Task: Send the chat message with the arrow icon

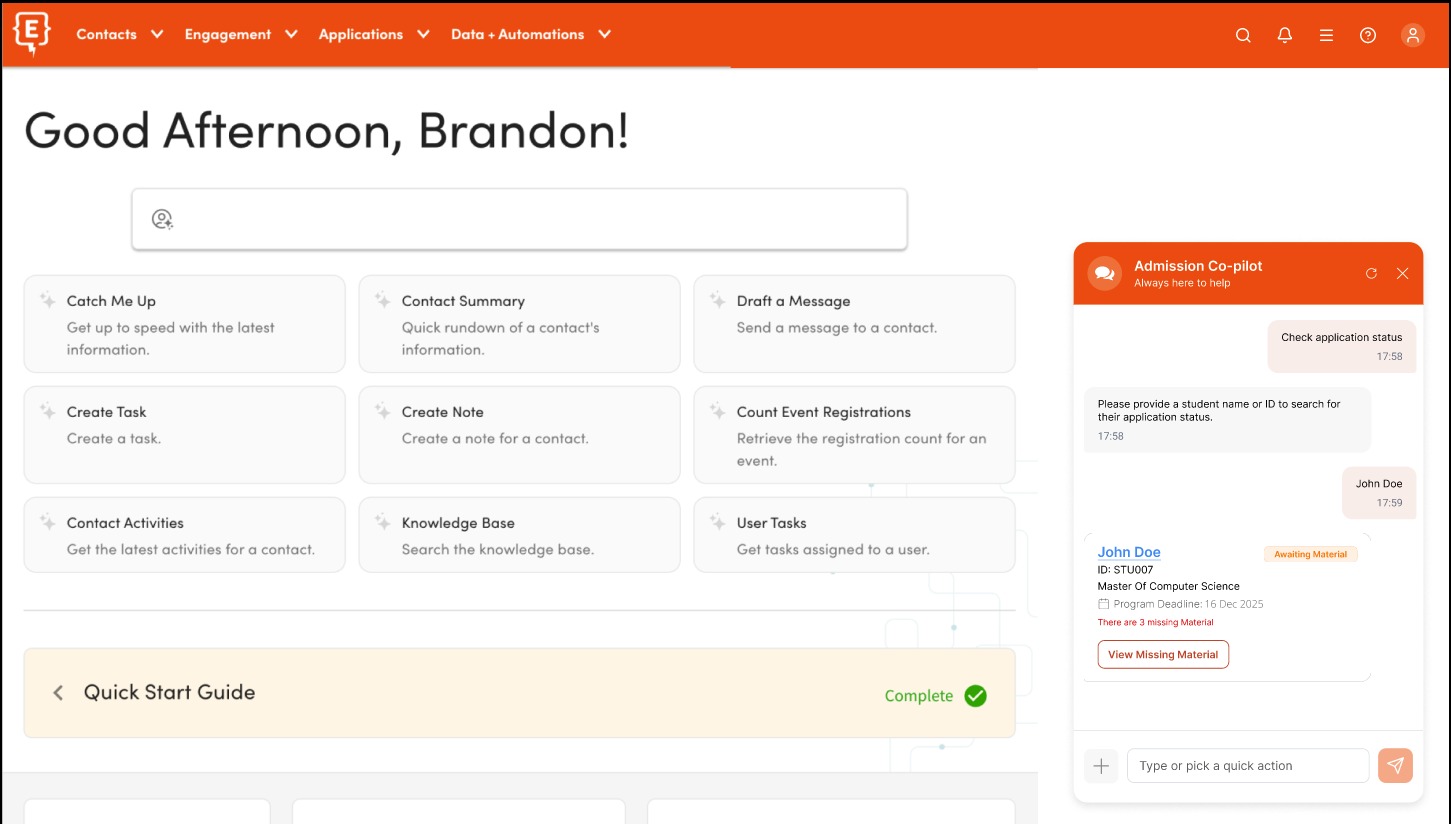Action: click(x=1395, y=765)
